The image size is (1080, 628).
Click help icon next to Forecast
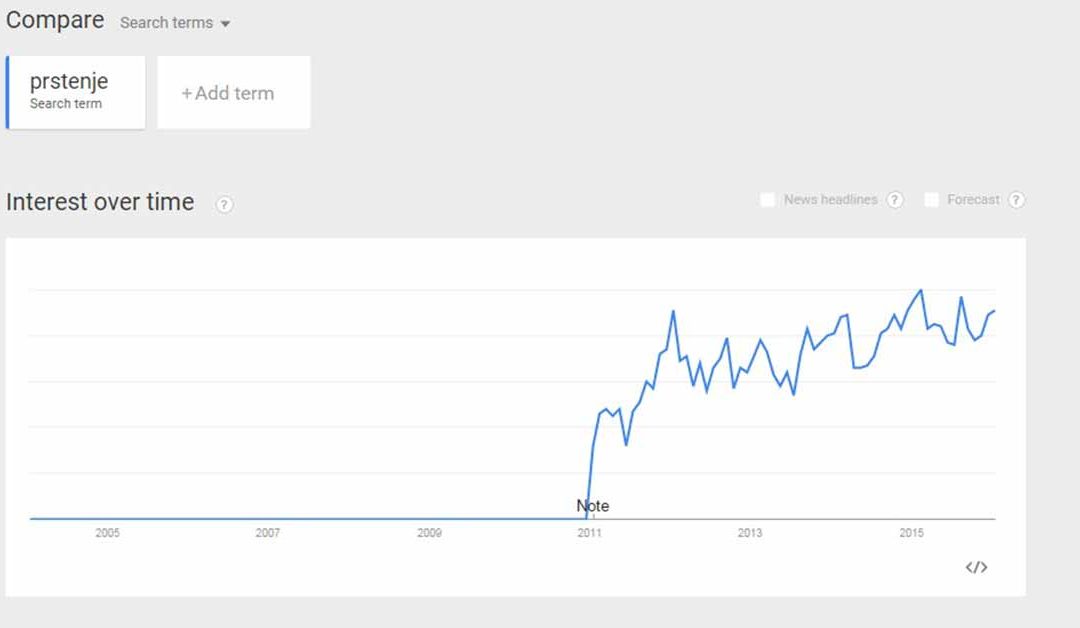coord(1016,200)
